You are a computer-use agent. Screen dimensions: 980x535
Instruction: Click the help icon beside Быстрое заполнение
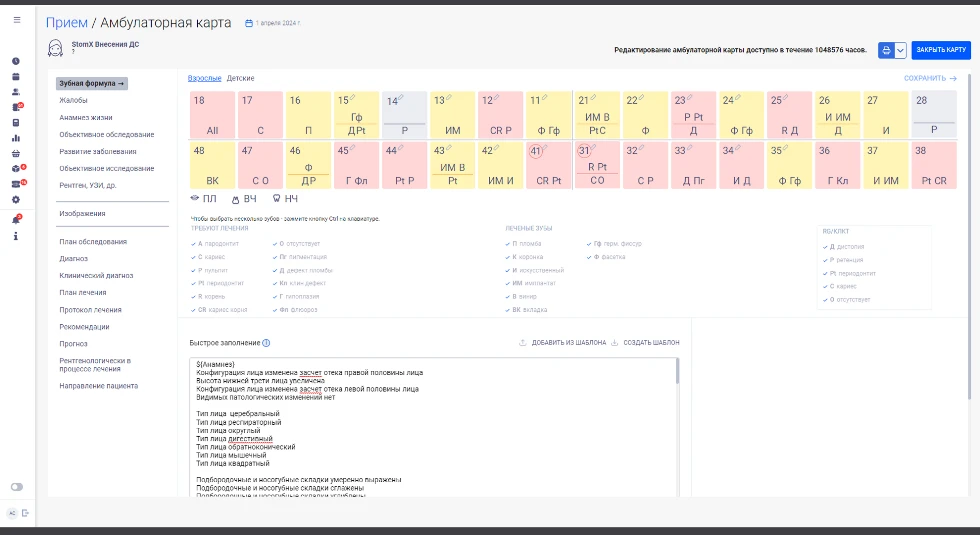coord(266,343)
